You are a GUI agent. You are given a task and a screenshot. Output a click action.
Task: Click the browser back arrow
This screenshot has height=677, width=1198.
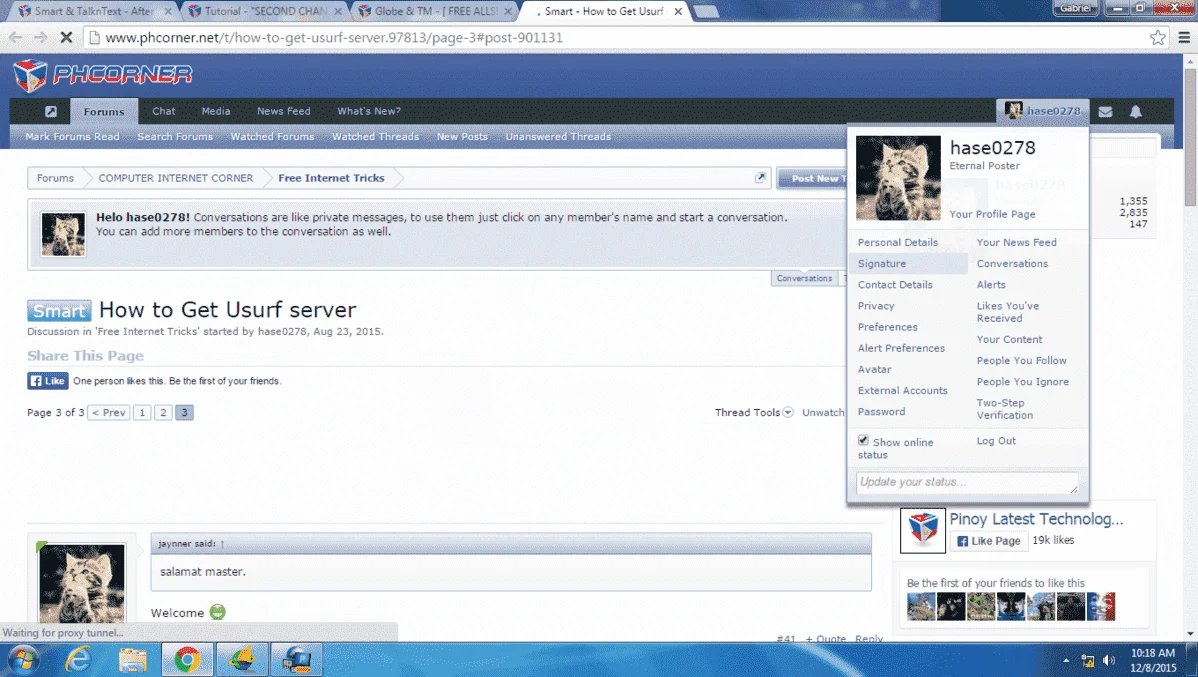[x=15, y=37]
